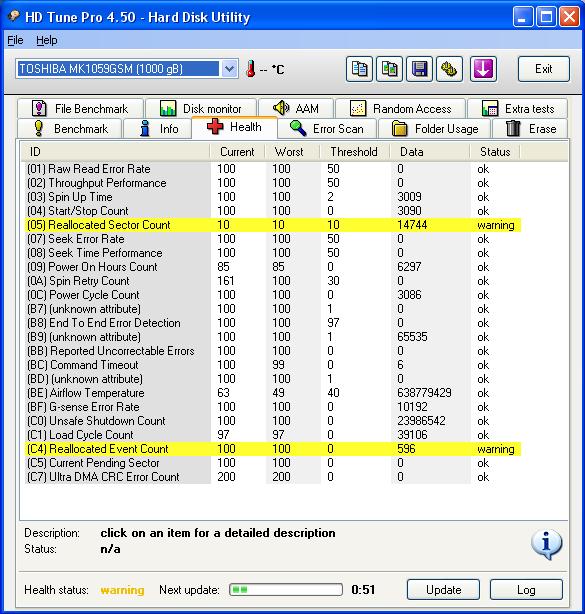
Task: Select (BB) Reported Uncorrectable Errors row
Action: pos(273,351)
